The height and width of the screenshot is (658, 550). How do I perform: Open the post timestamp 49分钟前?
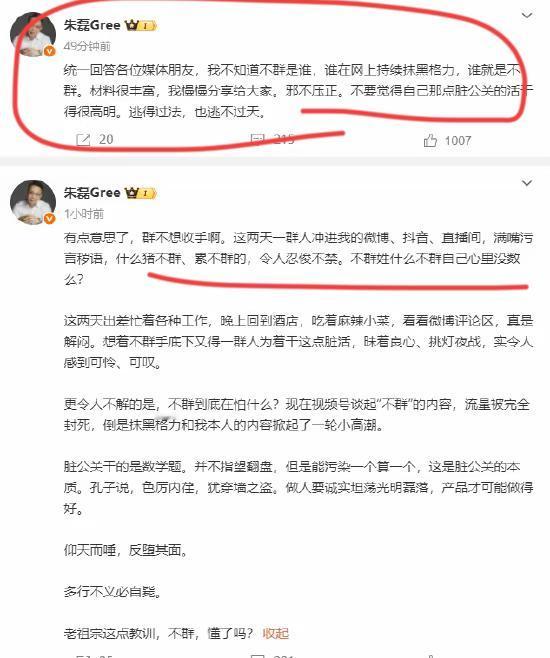coord(87,46)
